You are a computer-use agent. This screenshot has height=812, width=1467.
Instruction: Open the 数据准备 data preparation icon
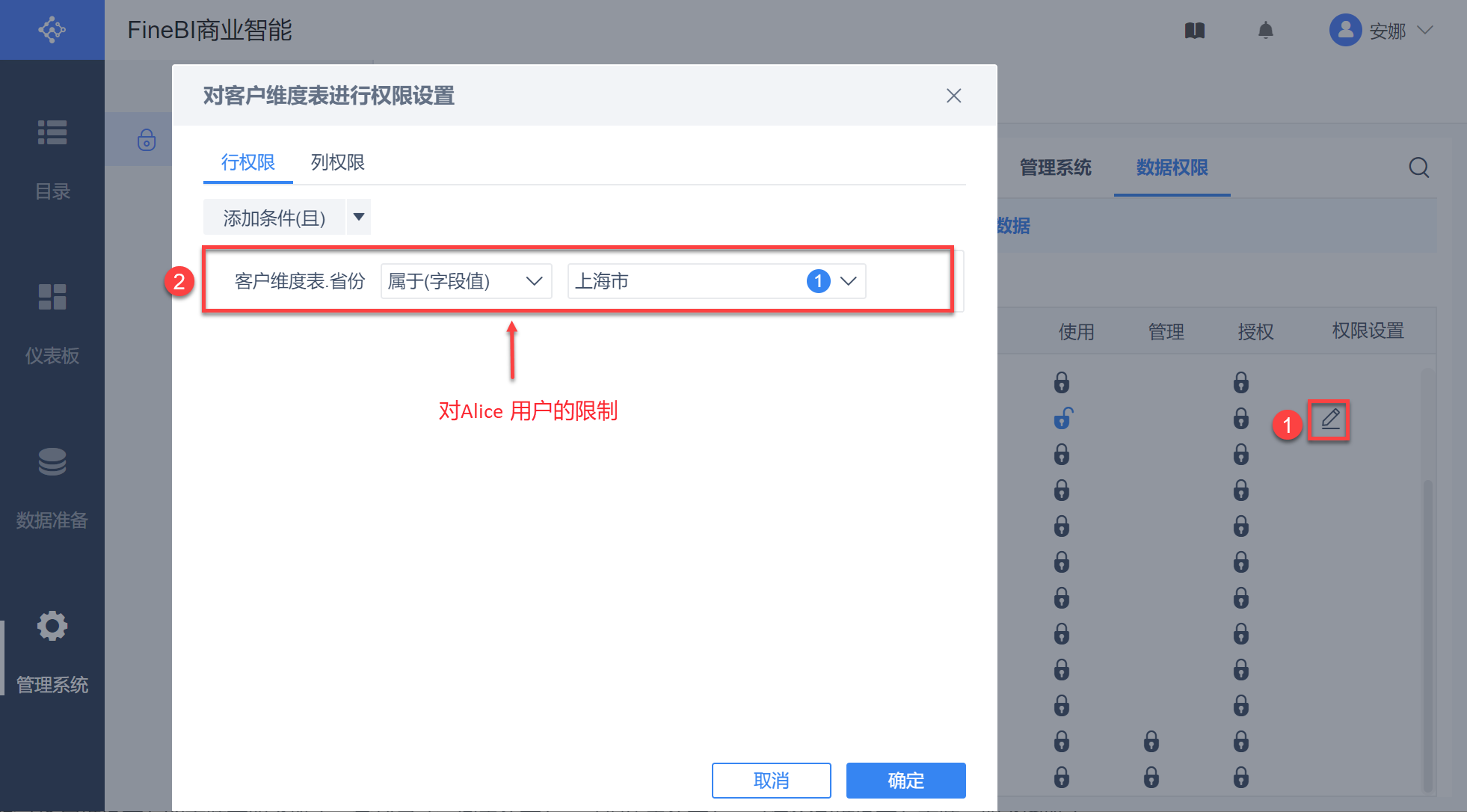(52, 462)
